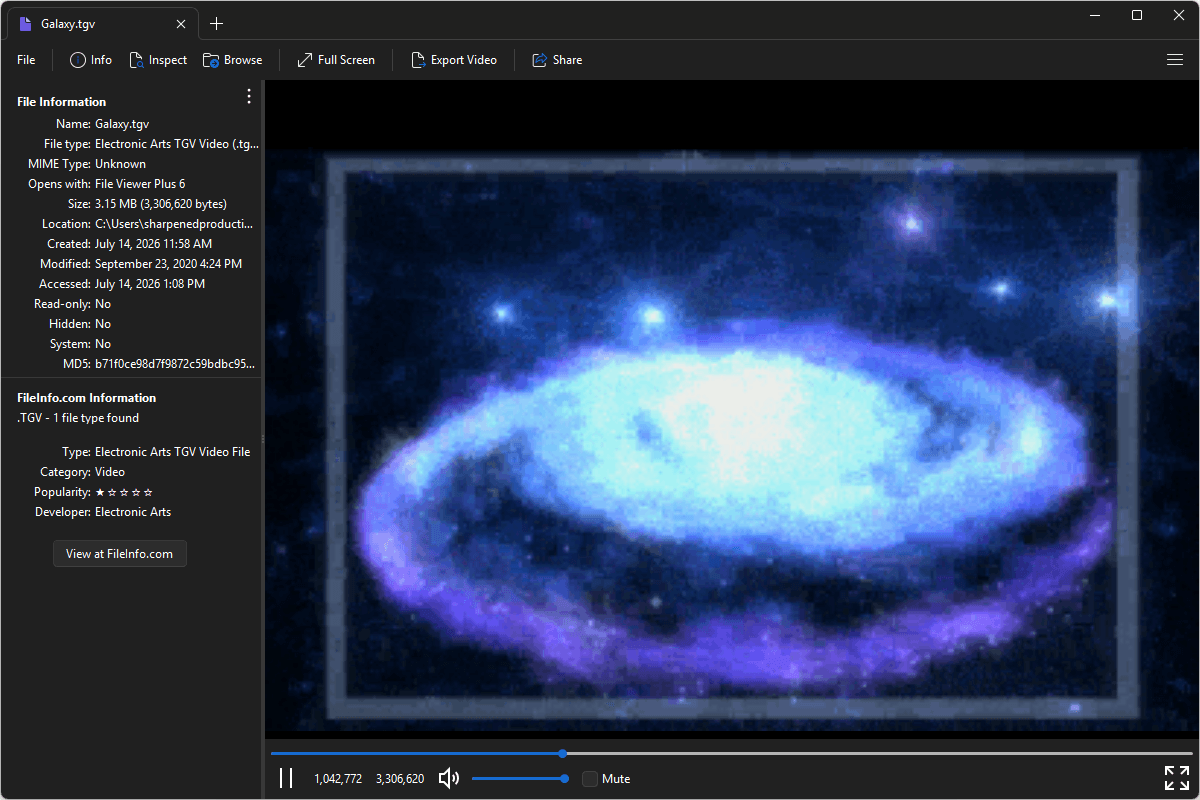This screenshot has width=1200, height=800.
Task: Click the Info toolbar button
Action: (91, 60)
